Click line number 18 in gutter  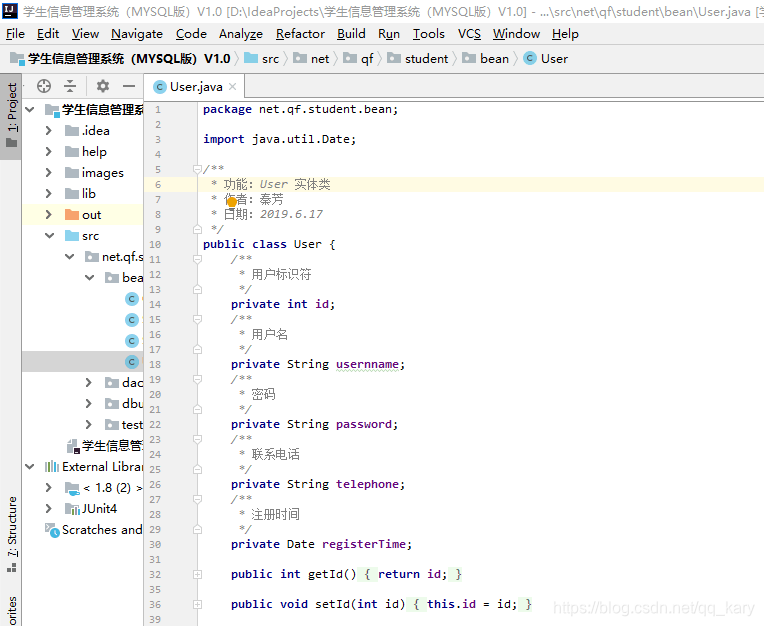pos(155,364)
